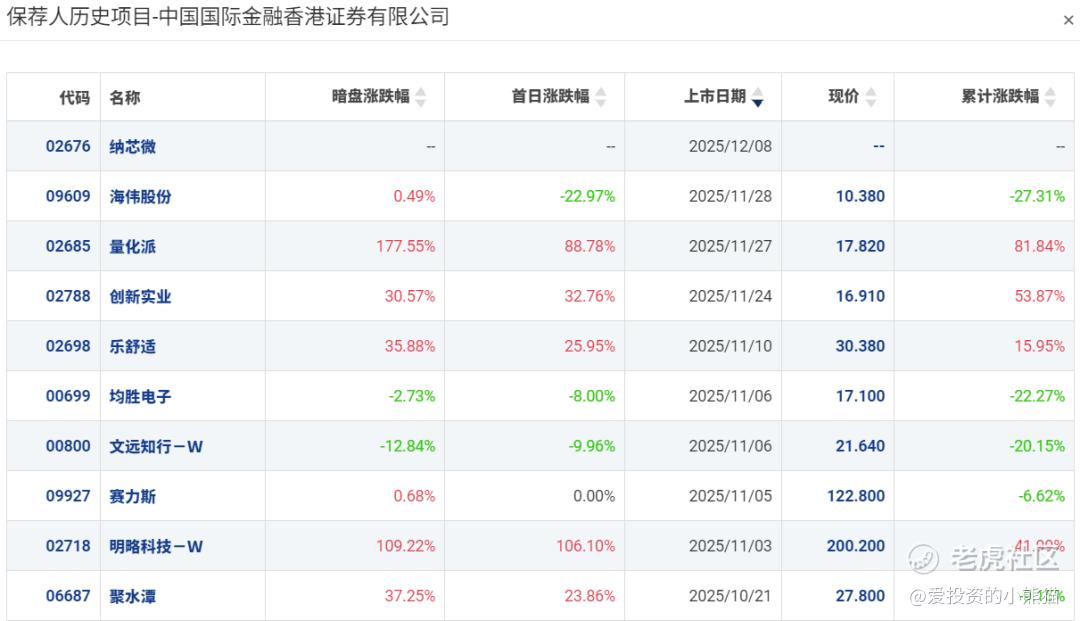Open stock code 06687
Viewport: 1080px width, 621px height.
point(68,596)
